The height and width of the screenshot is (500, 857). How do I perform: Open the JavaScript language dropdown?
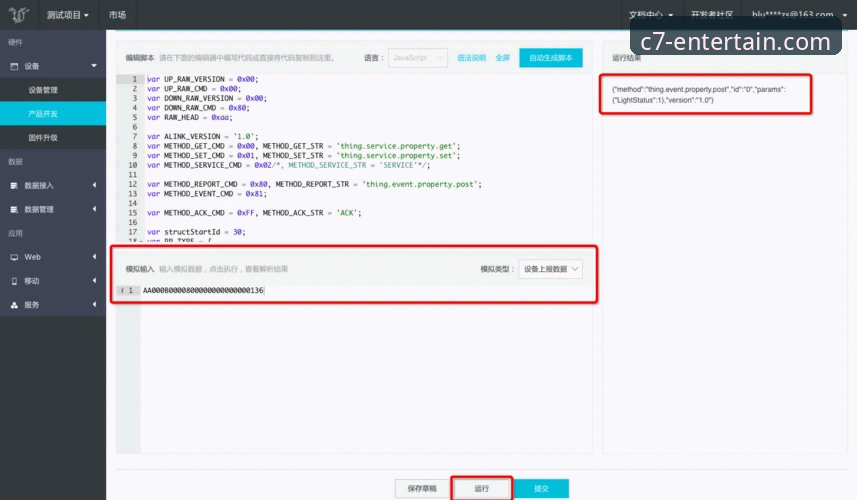tap(418, 58)
